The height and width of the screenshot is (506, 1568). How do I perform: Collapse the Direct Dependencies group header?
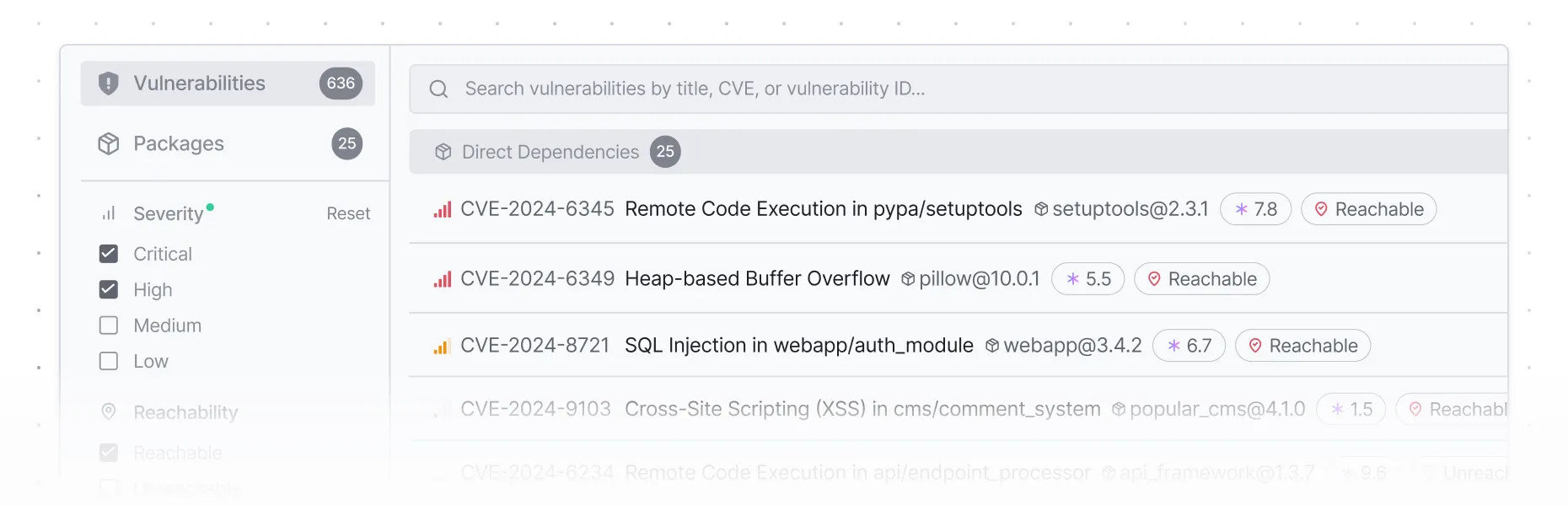959,152
